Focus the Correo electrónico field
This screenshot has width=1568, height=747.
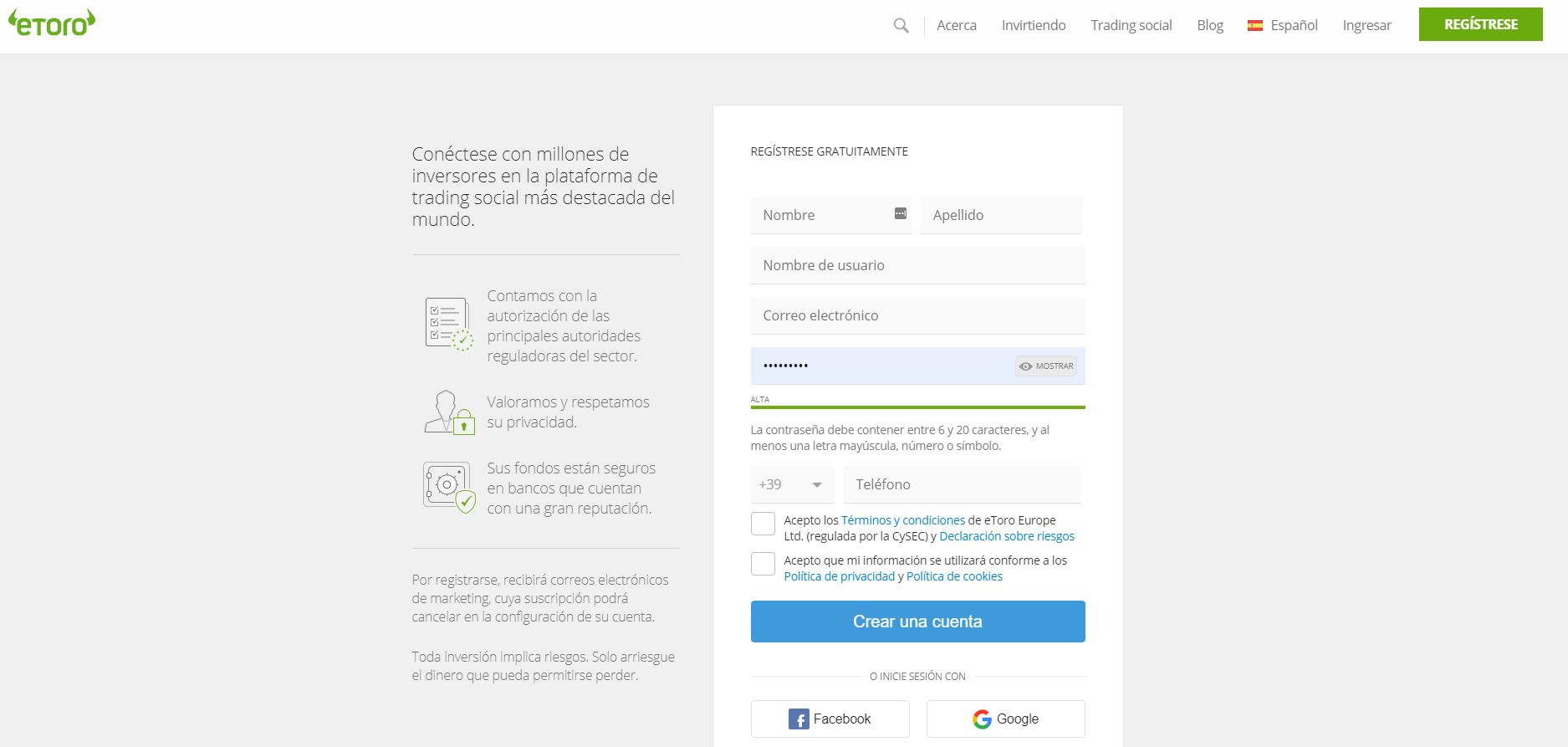[918, 315]
